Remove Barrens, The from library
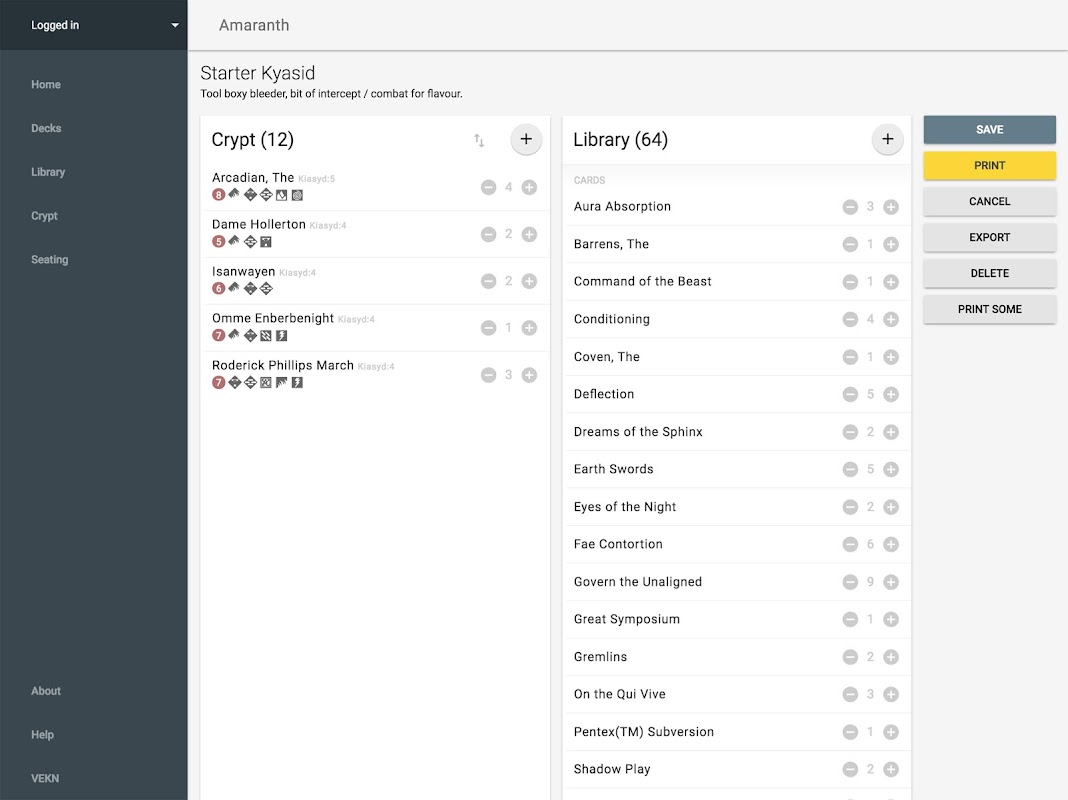Image resolution: width=1068 pixels, height=800 pixels. coord(850,244)
